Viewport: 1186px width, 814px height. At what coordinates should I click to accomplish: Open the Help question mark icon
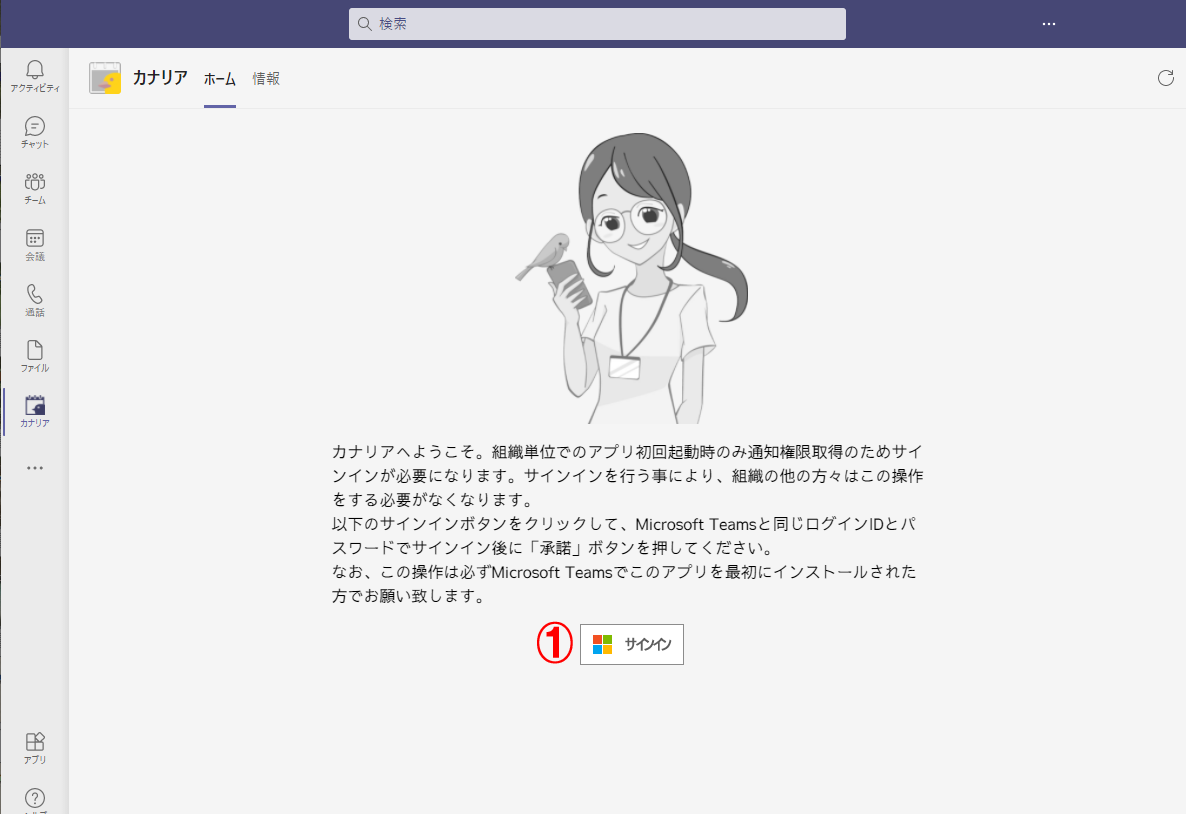tap(35, 799)
